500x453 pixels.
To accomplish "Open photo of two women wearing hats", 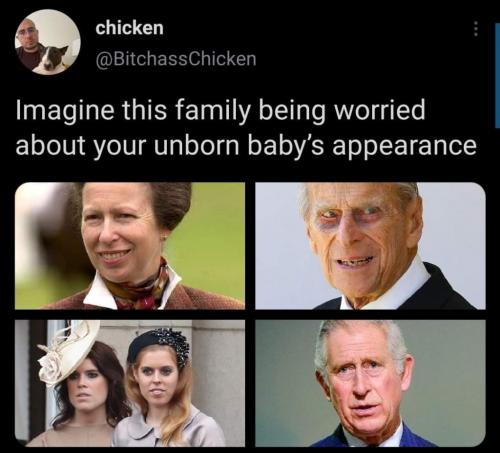I will click(130, 383).
